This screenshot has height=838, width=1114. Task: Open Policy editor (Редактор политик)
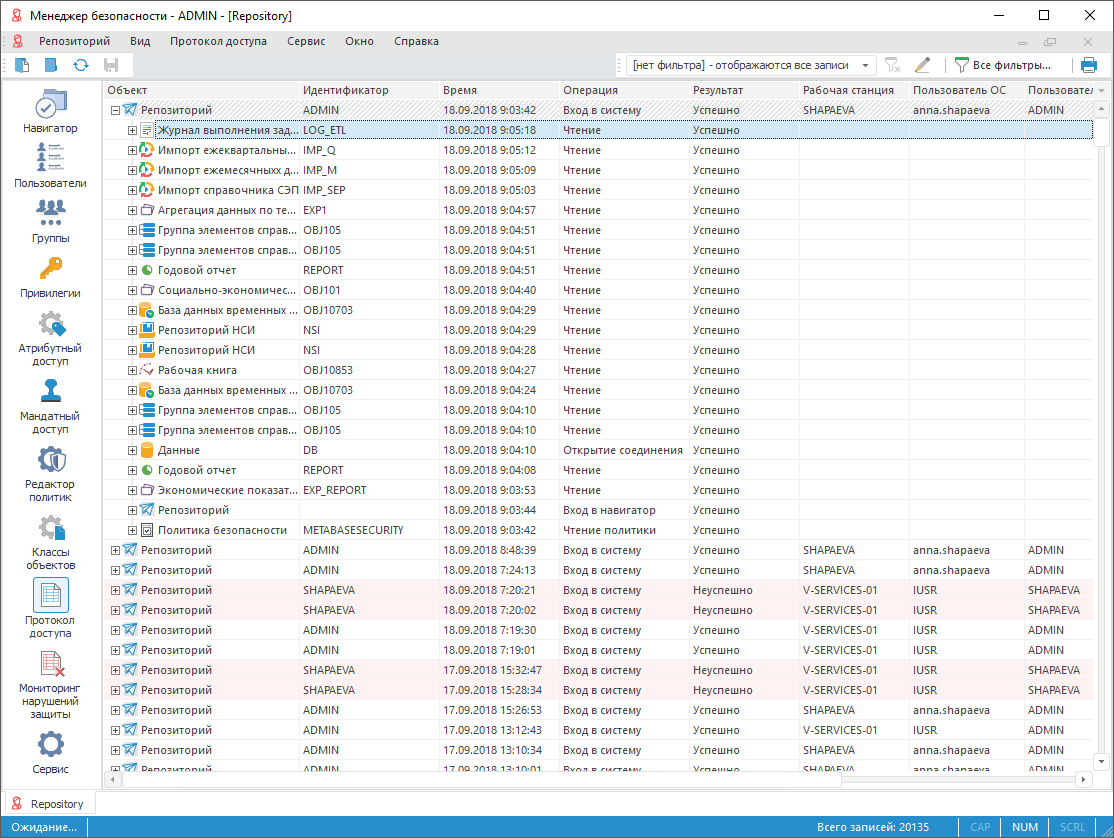point(50,474)
